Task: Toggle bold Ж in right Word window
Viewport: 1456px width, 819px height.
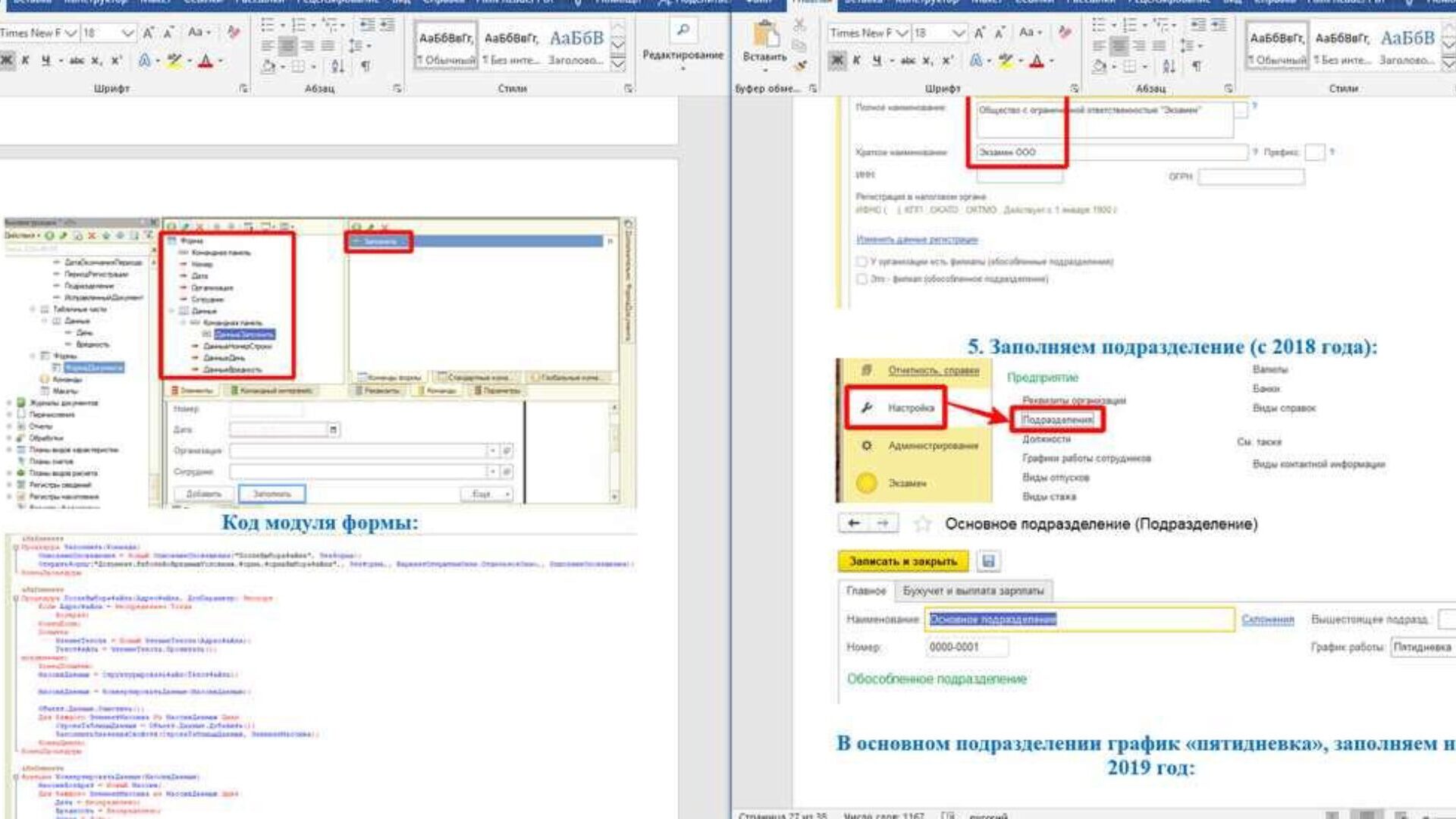Action: pos(837,61)
